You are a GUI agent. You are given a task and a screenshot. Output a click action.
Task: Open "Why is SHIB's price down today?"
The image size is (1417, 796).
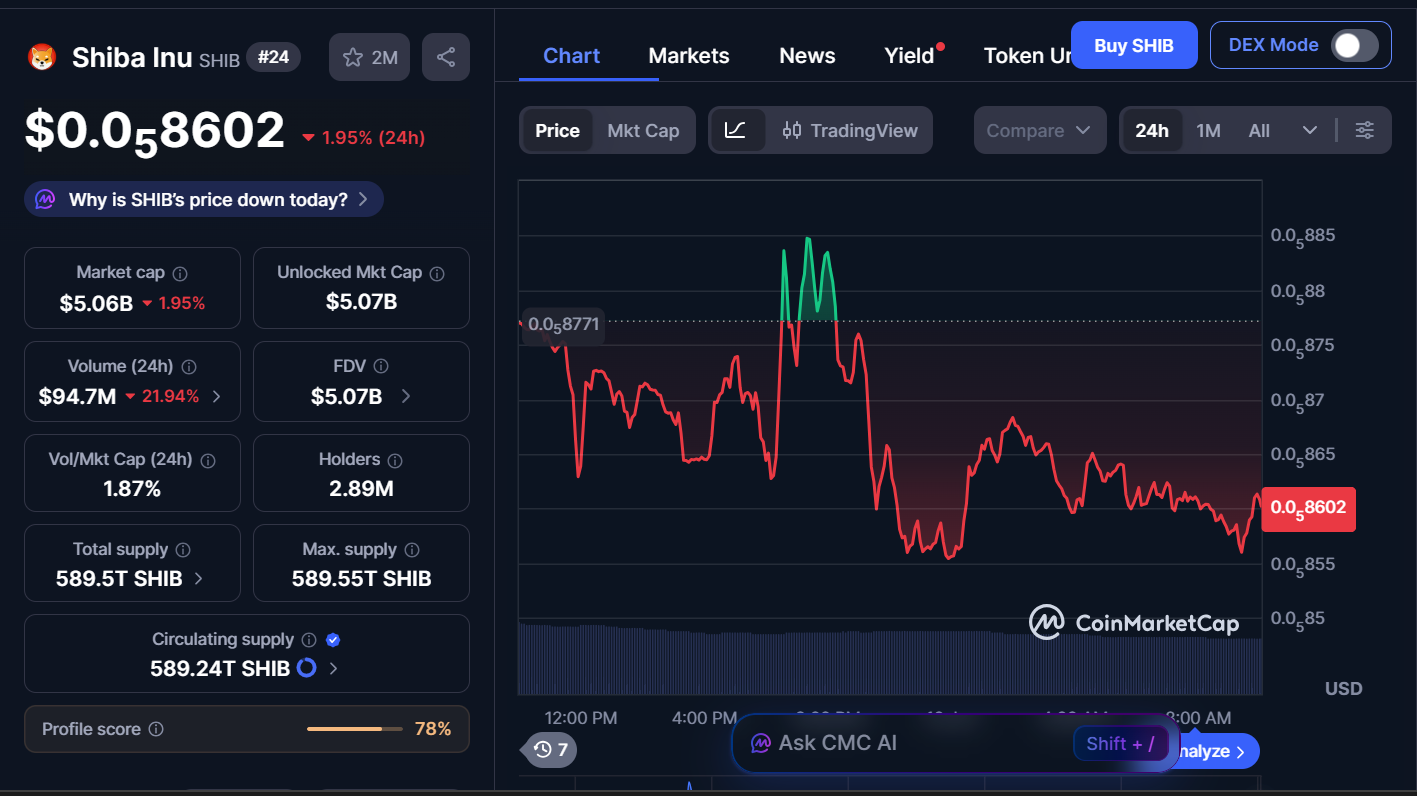[x=204, y=199]
